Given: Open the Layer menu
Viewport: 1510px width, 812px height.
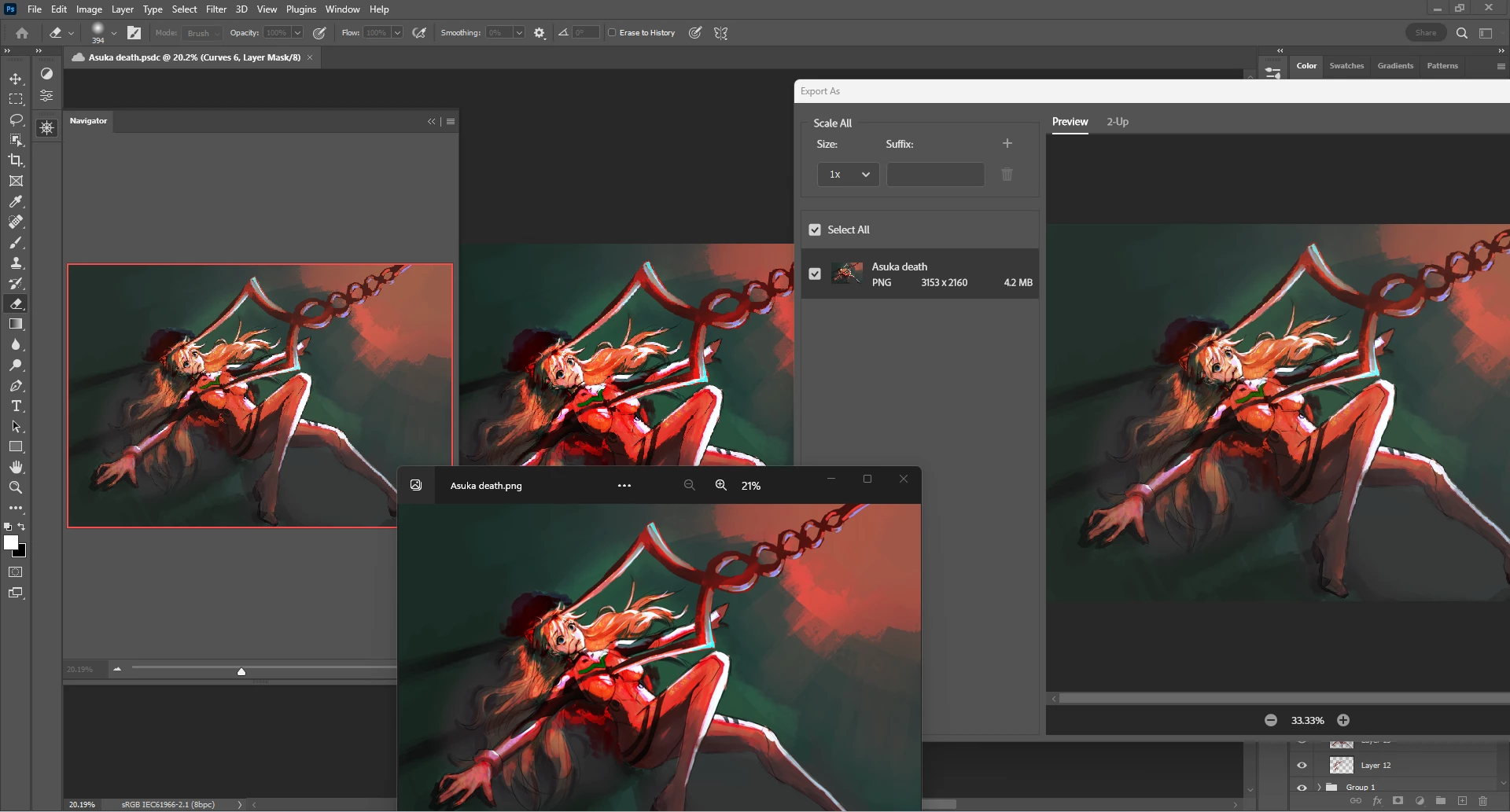Looking at the screenshot, I should [122, 9].
